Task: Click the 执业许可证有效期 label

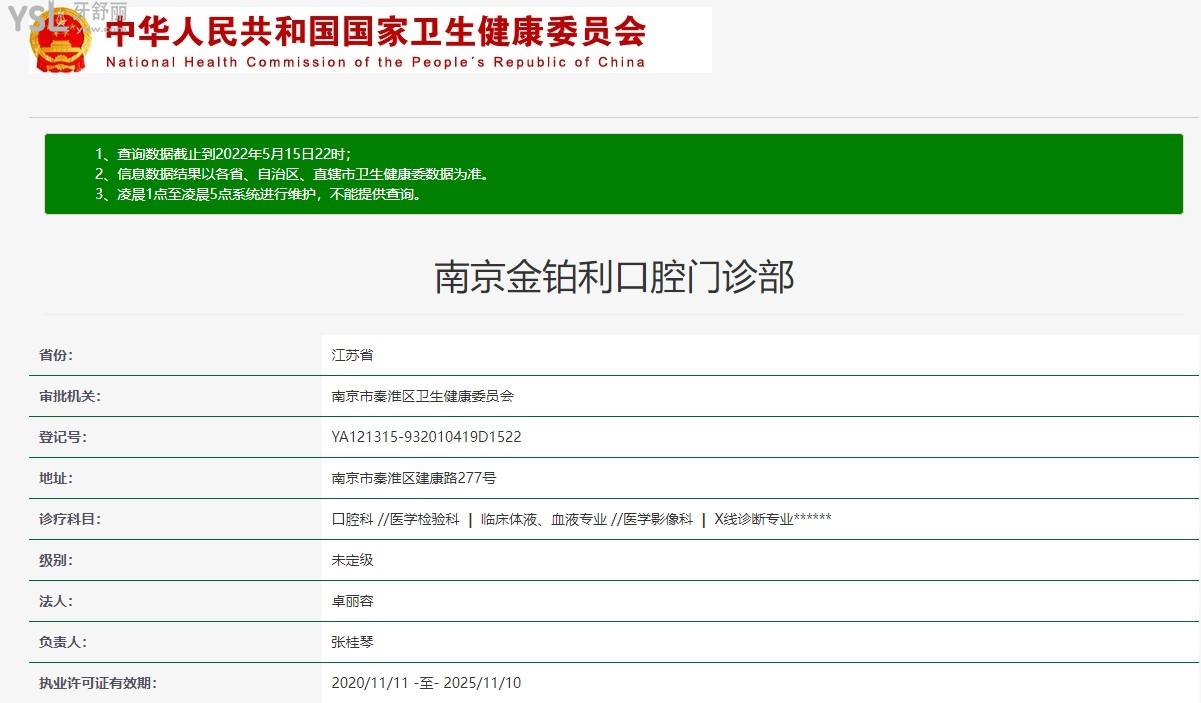Action: [x=98, y=683]
